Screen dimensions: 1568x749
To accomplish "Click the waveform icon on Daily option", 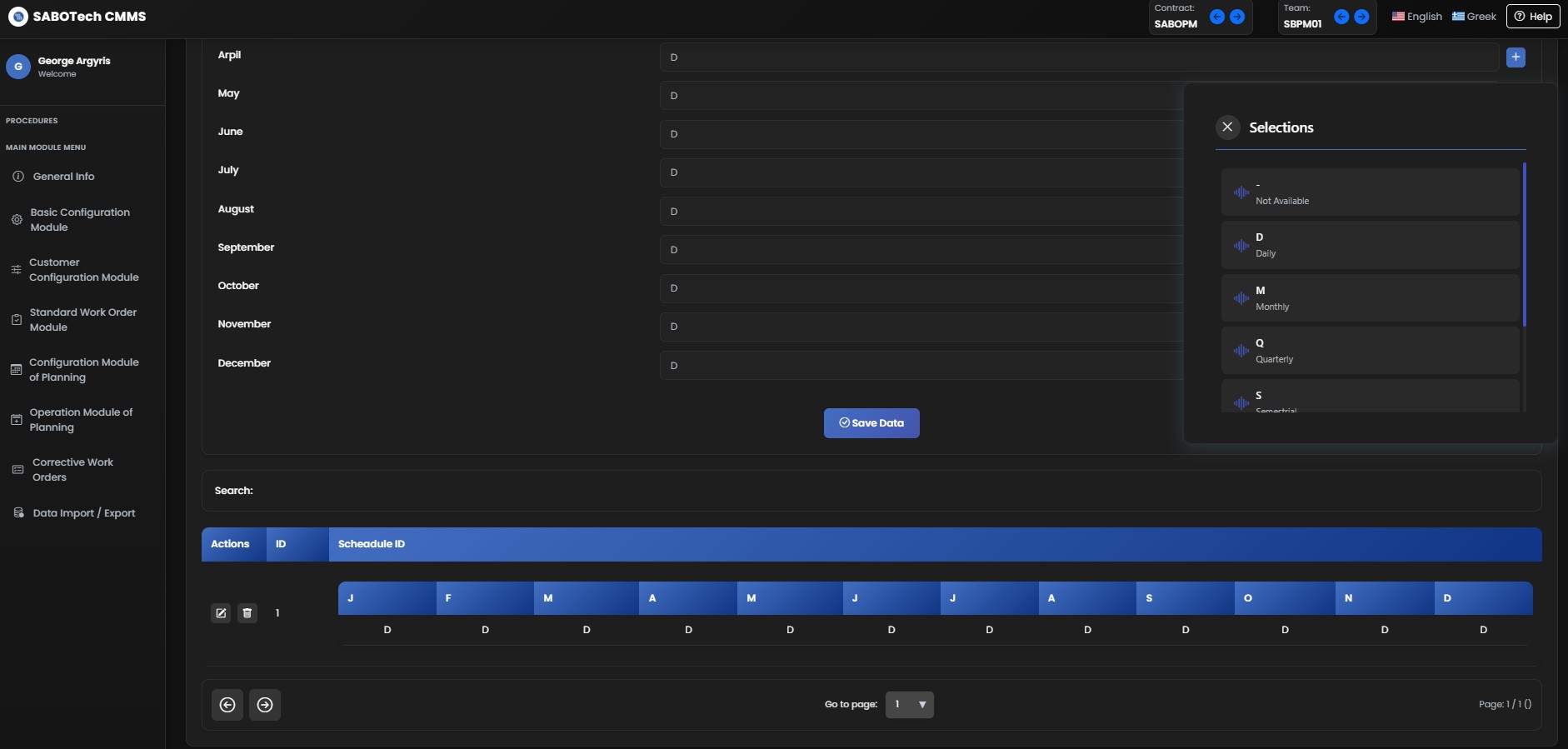I will [x=1241, y=246].
